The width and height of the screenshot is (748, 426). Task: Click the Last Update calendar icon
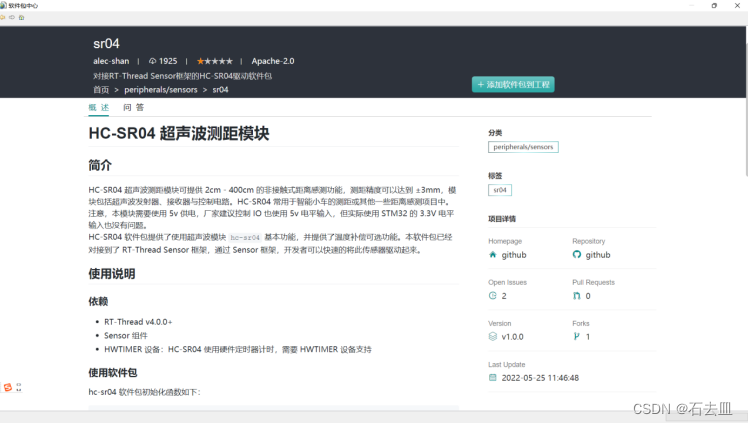pyautogui.click(x=493, y=378)
